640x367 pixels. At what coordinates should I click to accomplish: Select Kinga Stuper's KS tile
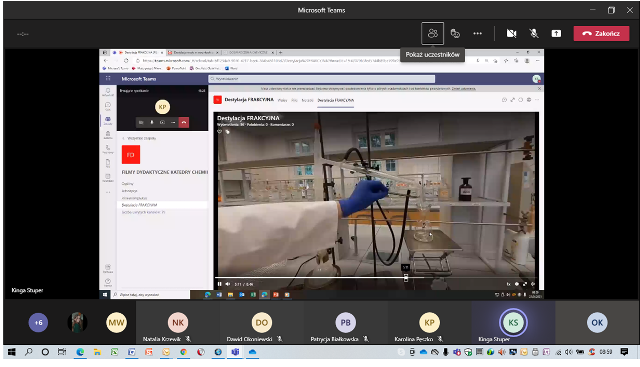click(x=513, y=323)
